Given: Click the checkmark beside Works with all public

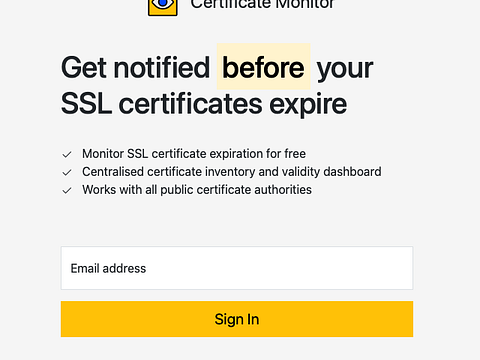Looking at the screenshot, I should 67,191.
